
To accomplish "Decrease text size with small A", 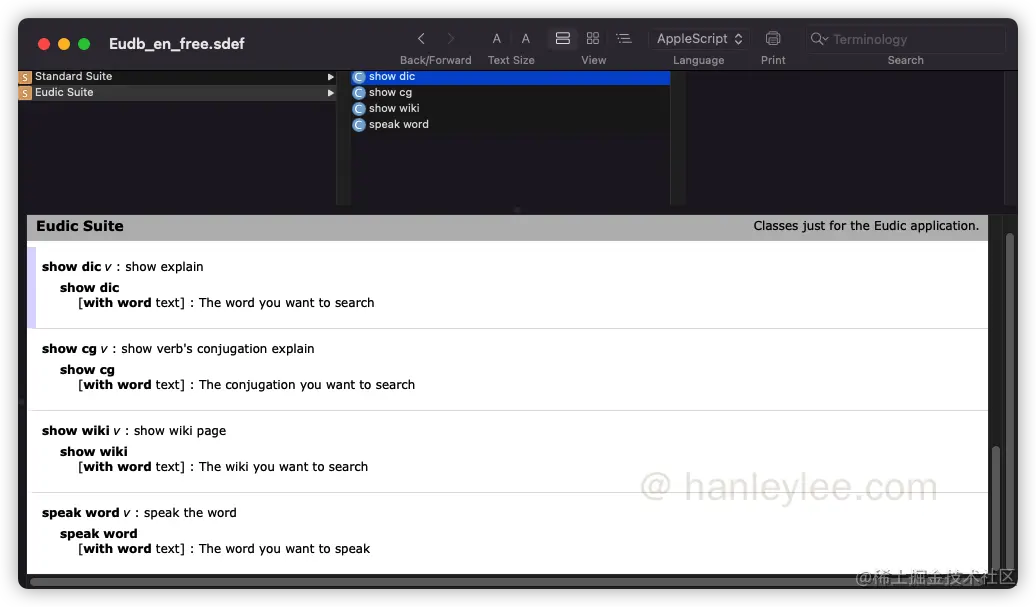I will pyautogui.click(x=497, y=39).
